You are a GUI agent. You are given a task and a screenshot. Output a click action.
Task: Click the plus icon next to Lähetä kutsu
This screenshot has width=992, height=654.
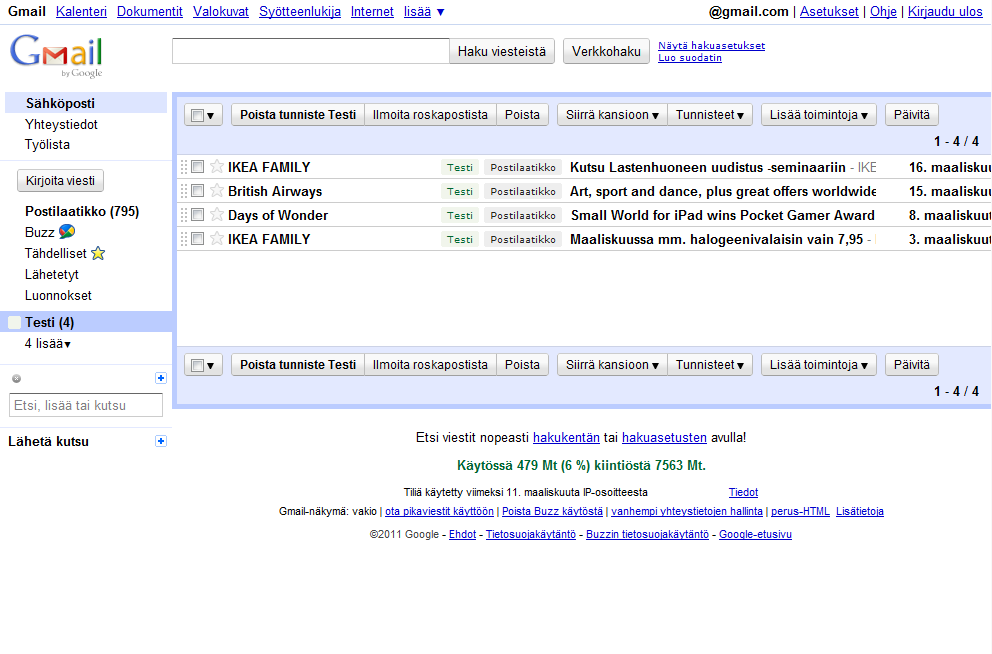coord(161,441)
